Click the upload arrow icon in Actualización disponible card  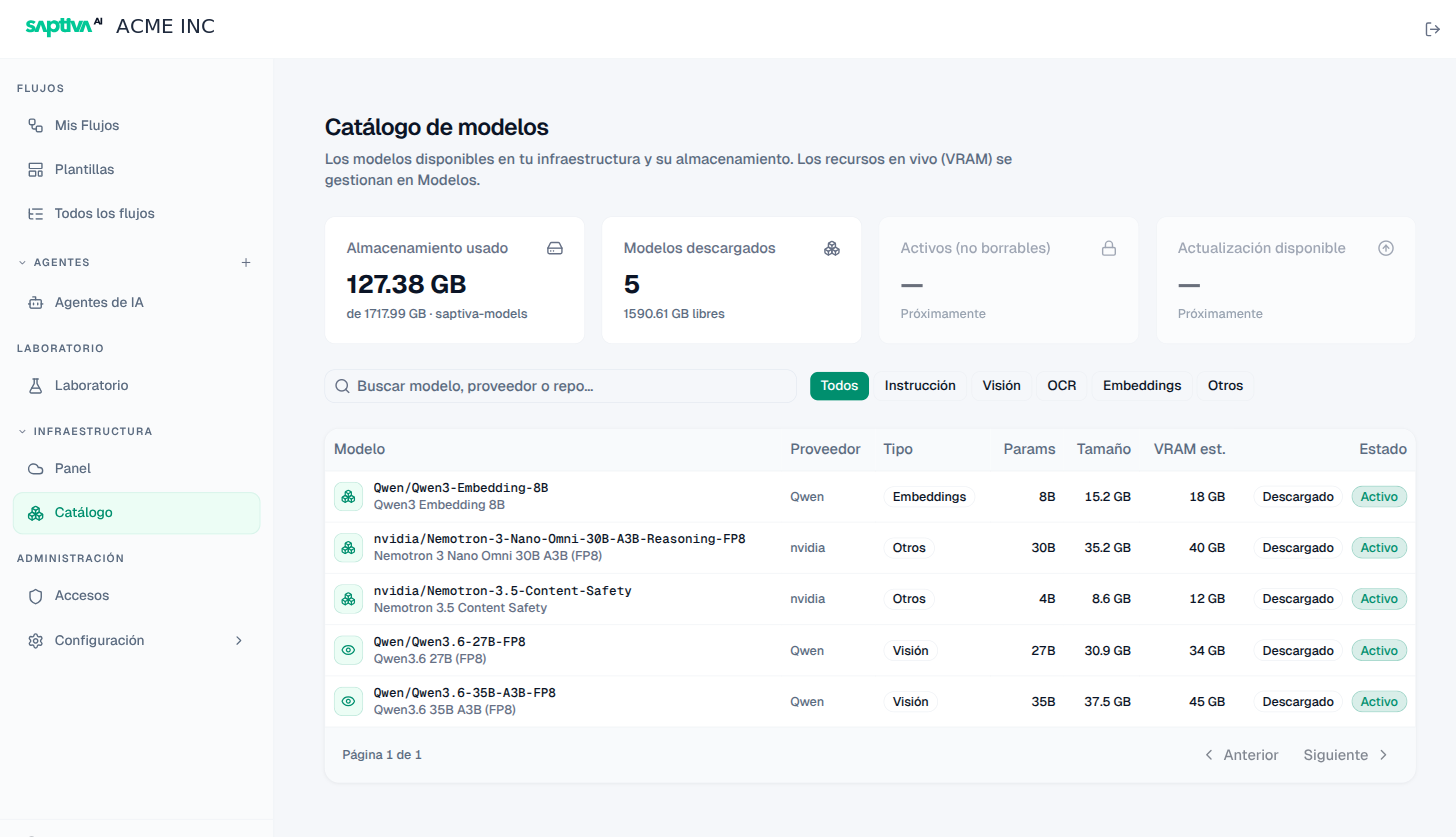1386,248
